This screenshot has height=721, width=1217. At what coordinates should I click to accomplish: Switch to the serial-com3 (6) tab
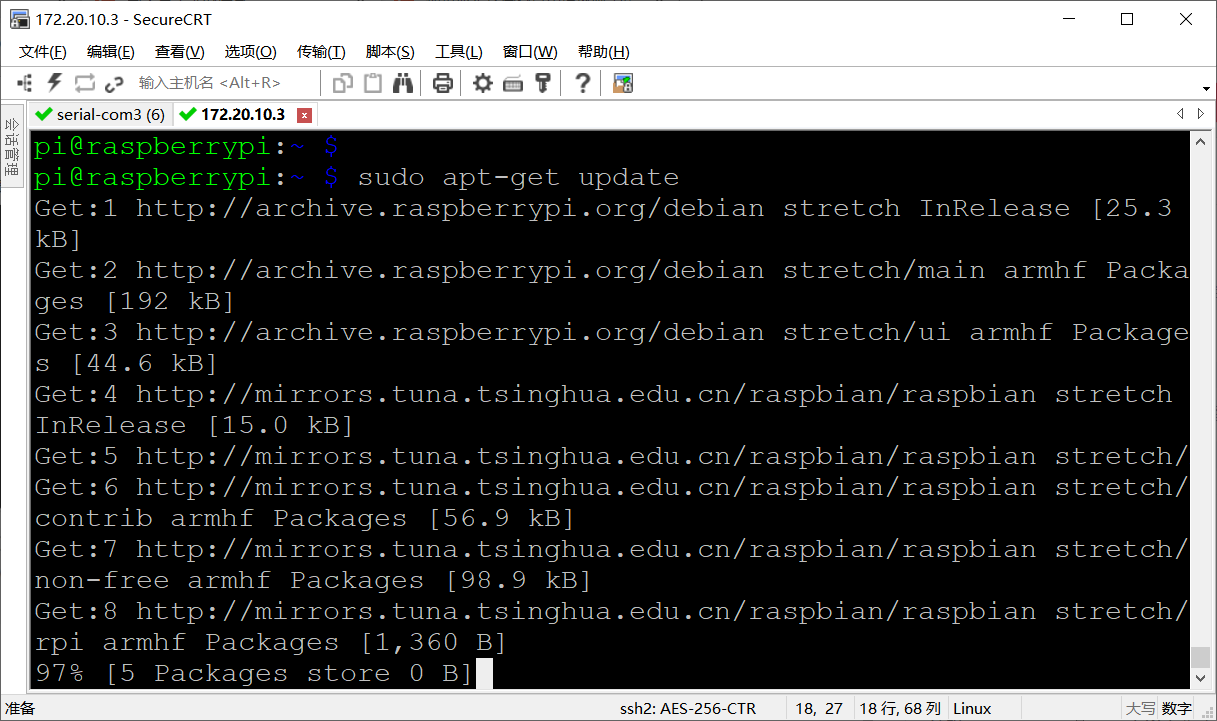(x=100, y=114)
